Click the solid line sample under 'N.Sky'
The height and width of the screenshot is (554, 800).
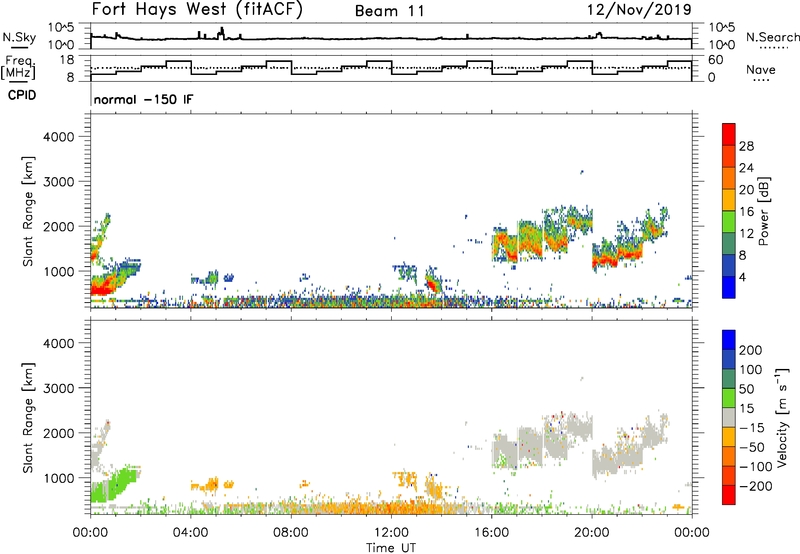tap(18, 48)
